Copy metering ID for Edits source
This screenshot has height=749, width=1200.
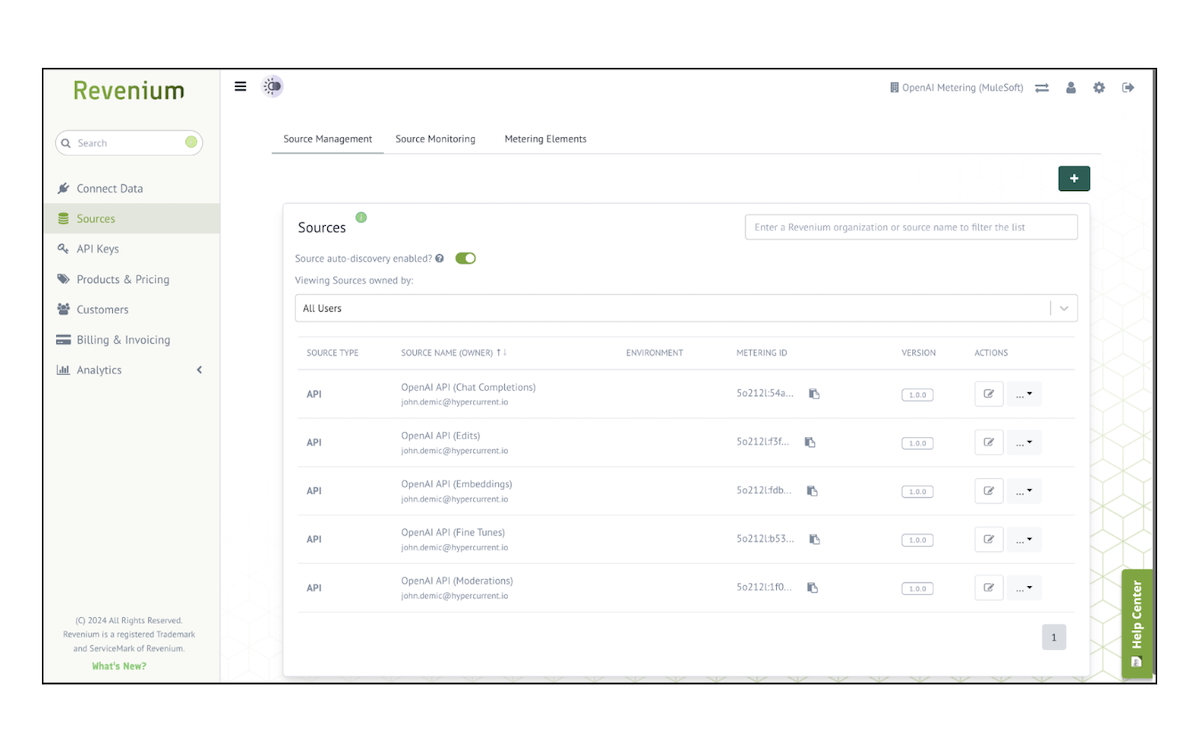point(810,442)
